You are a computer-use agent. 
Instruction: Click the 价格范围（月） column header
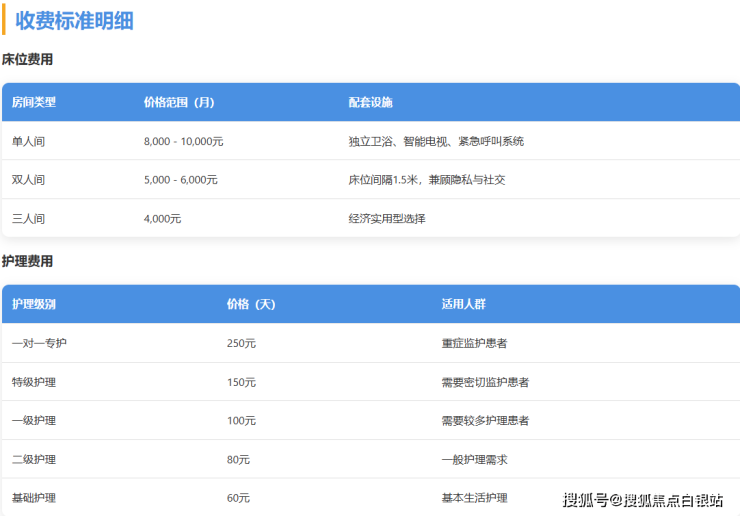pos(179,102)
